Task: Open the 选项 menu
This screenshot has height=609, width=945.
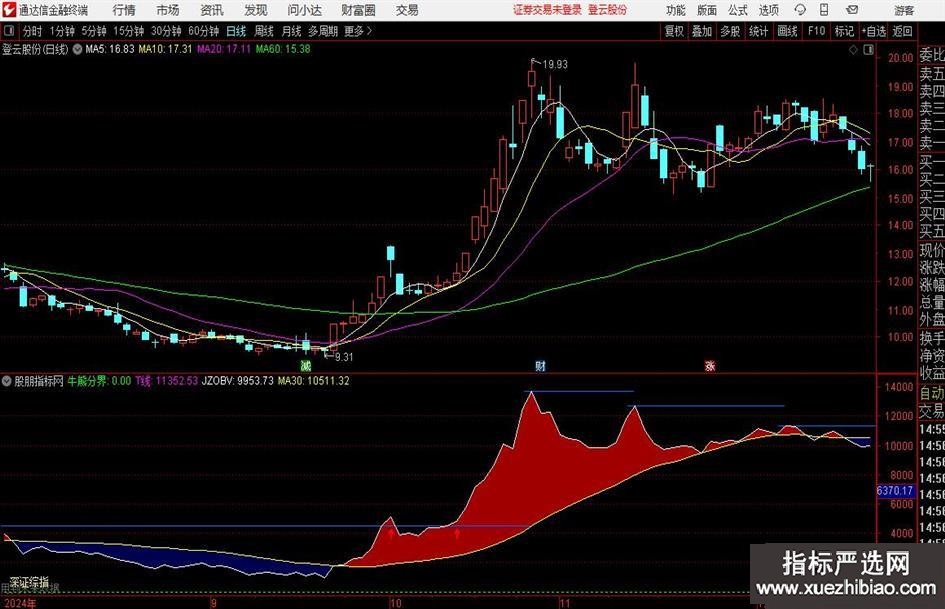Action: click(x=768, y=10)
